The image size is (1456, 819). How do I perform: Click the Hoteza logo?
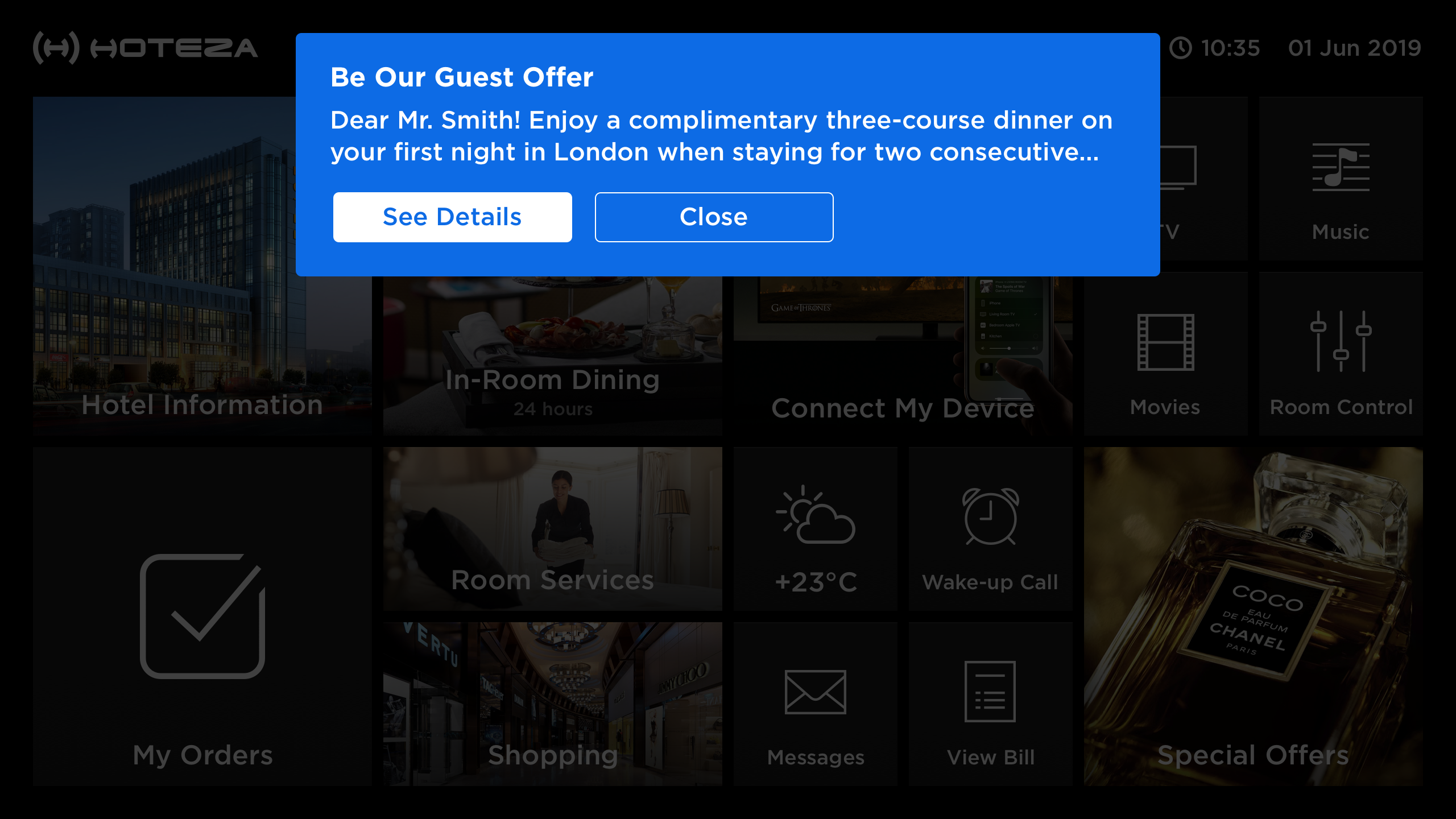coord(146,48)
